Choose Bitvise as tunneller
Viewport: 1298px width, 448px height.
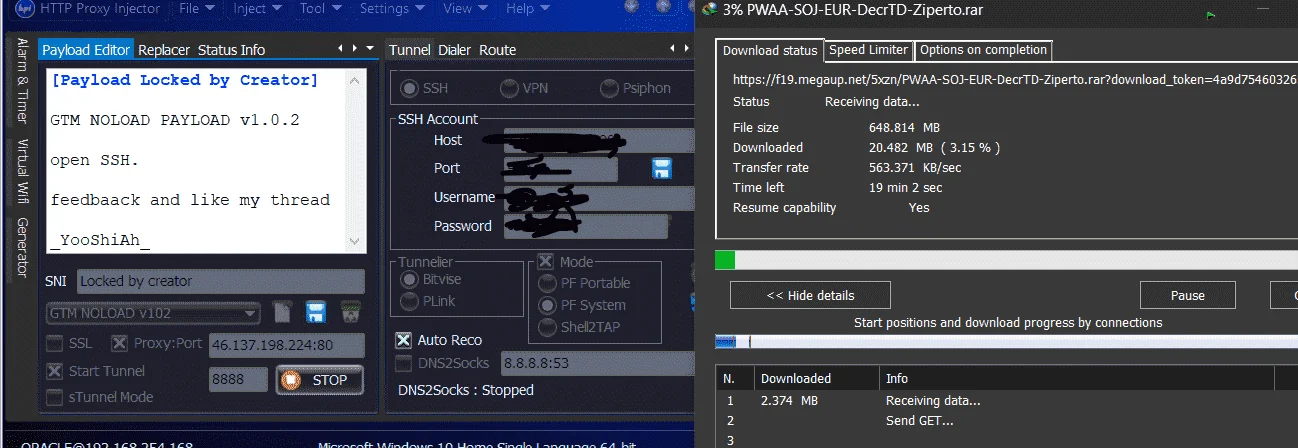(x=408, y=281)
